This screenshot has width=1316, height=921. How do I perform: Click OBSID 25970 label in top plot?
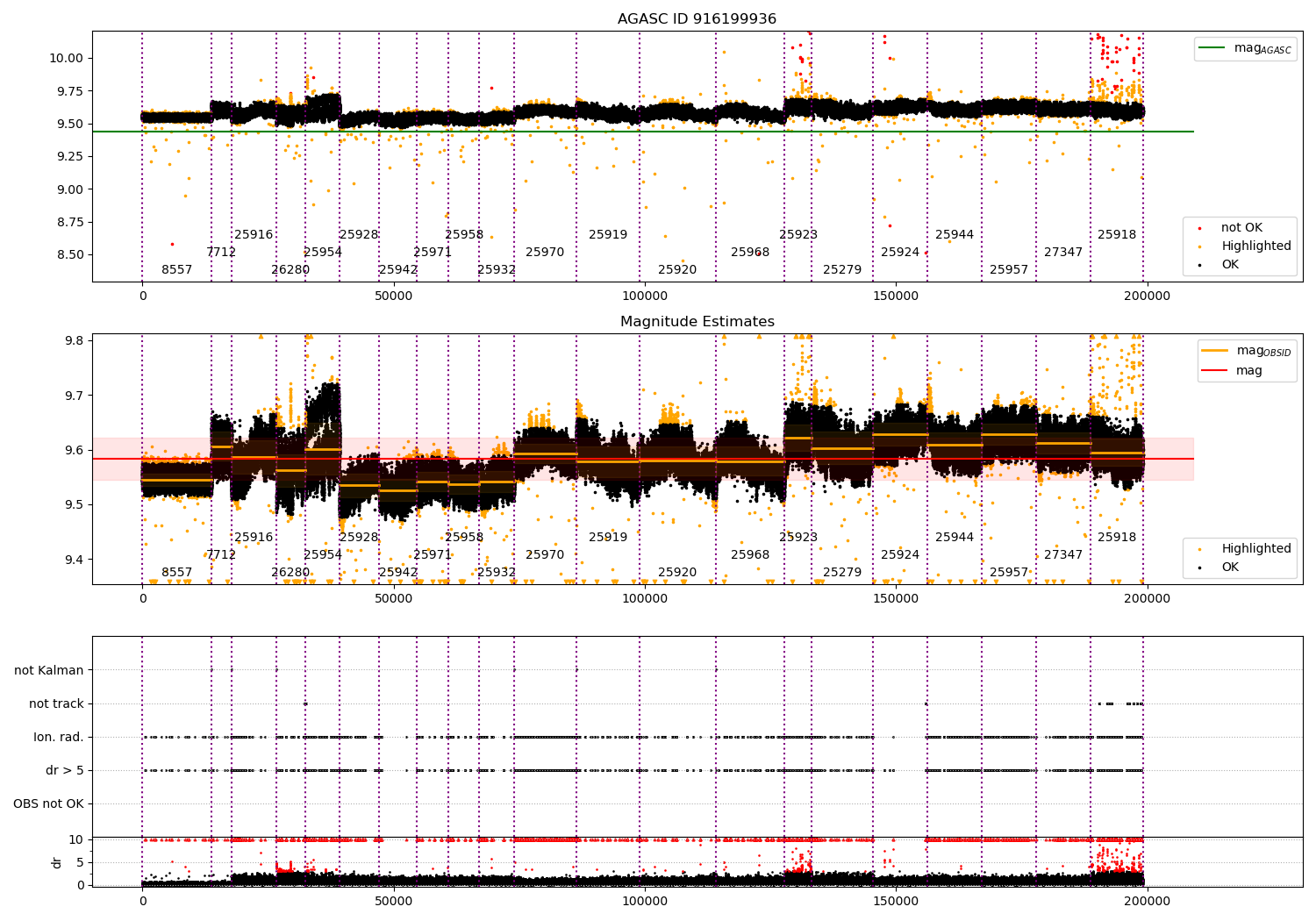pyautogui.click(x=545, y=253)
